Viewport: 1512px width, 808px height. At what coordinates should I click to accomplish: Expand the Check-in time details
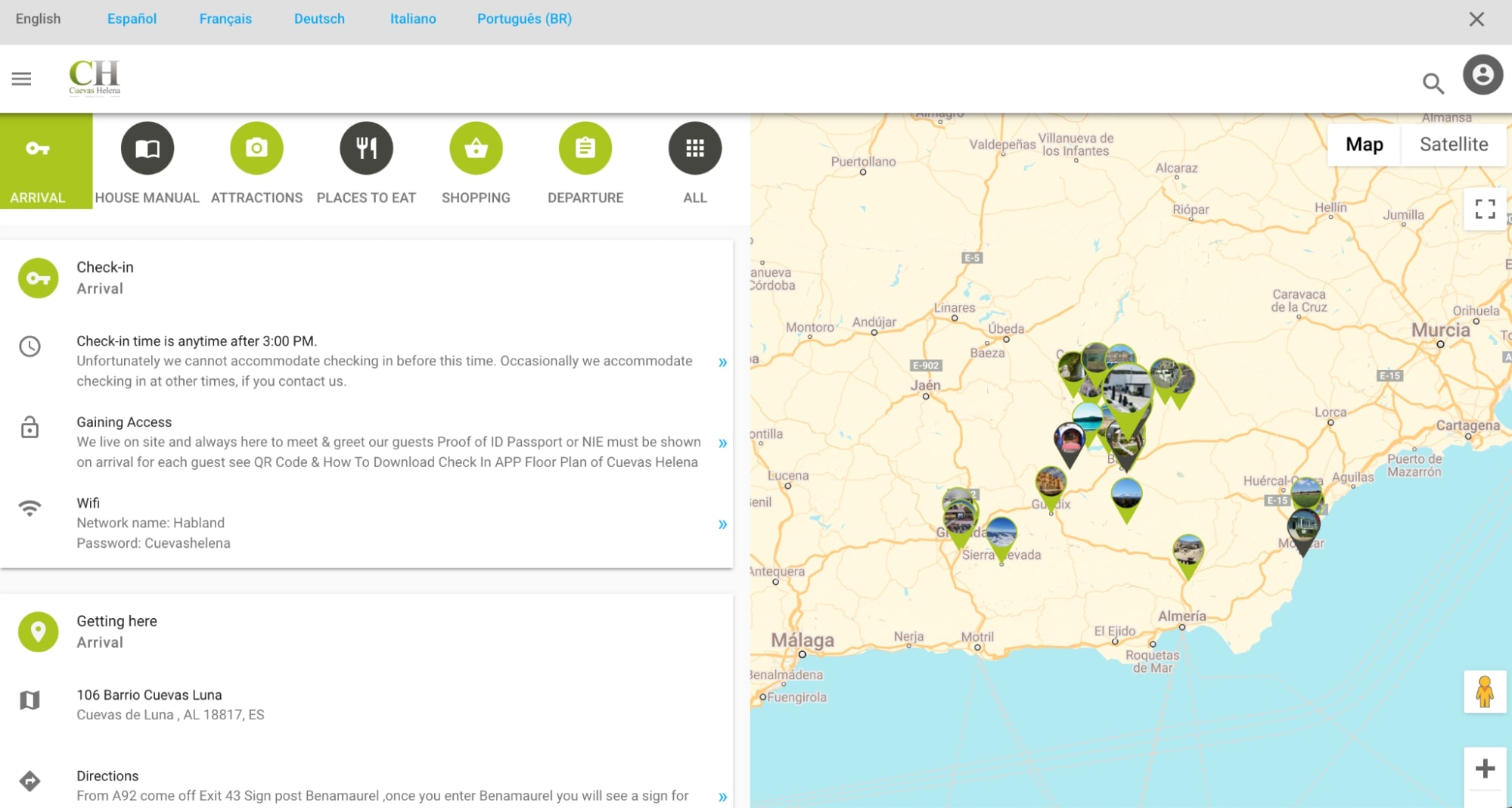tap(722, 362)
